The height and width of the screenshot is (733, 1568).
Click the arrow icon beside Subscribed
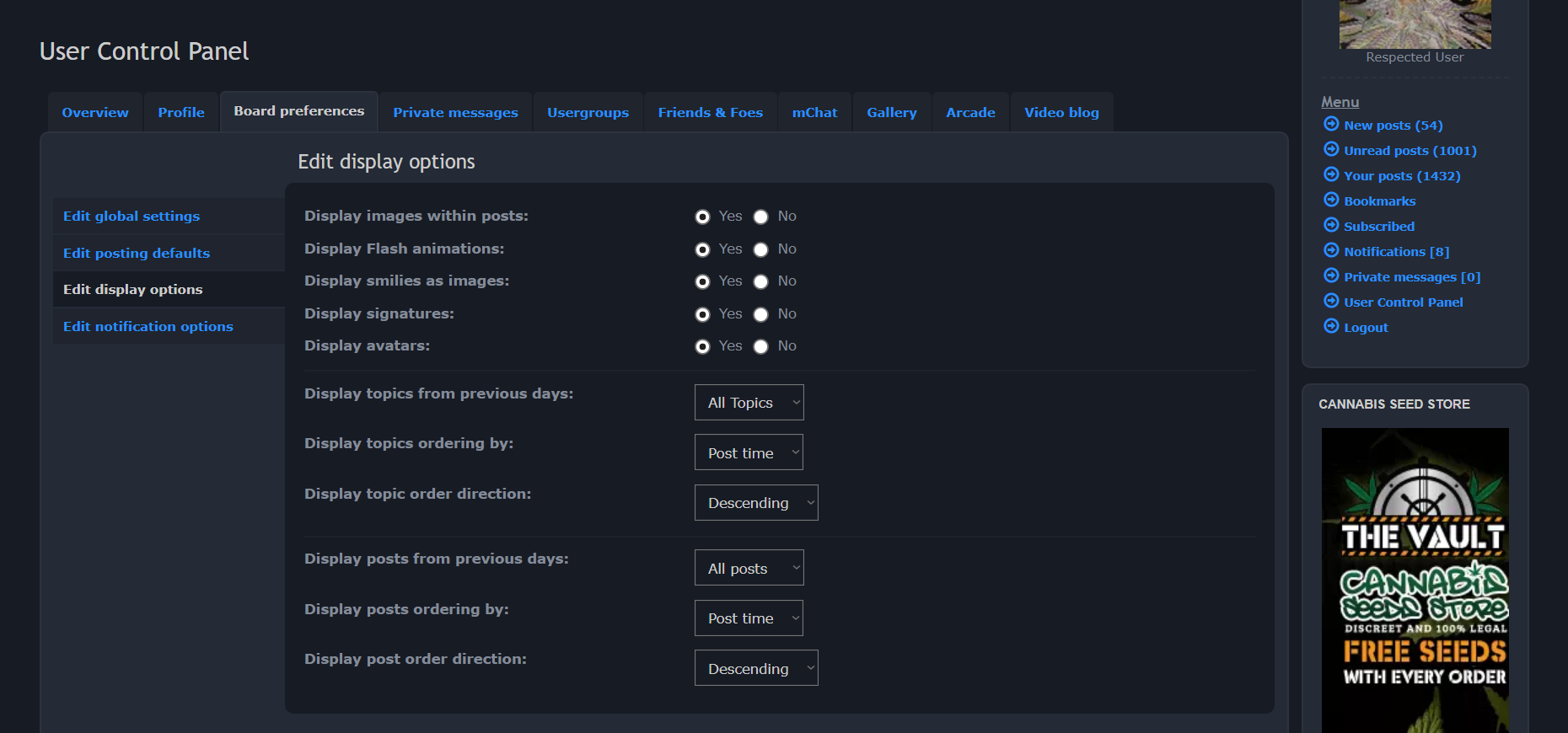[x=1331, y=225]
